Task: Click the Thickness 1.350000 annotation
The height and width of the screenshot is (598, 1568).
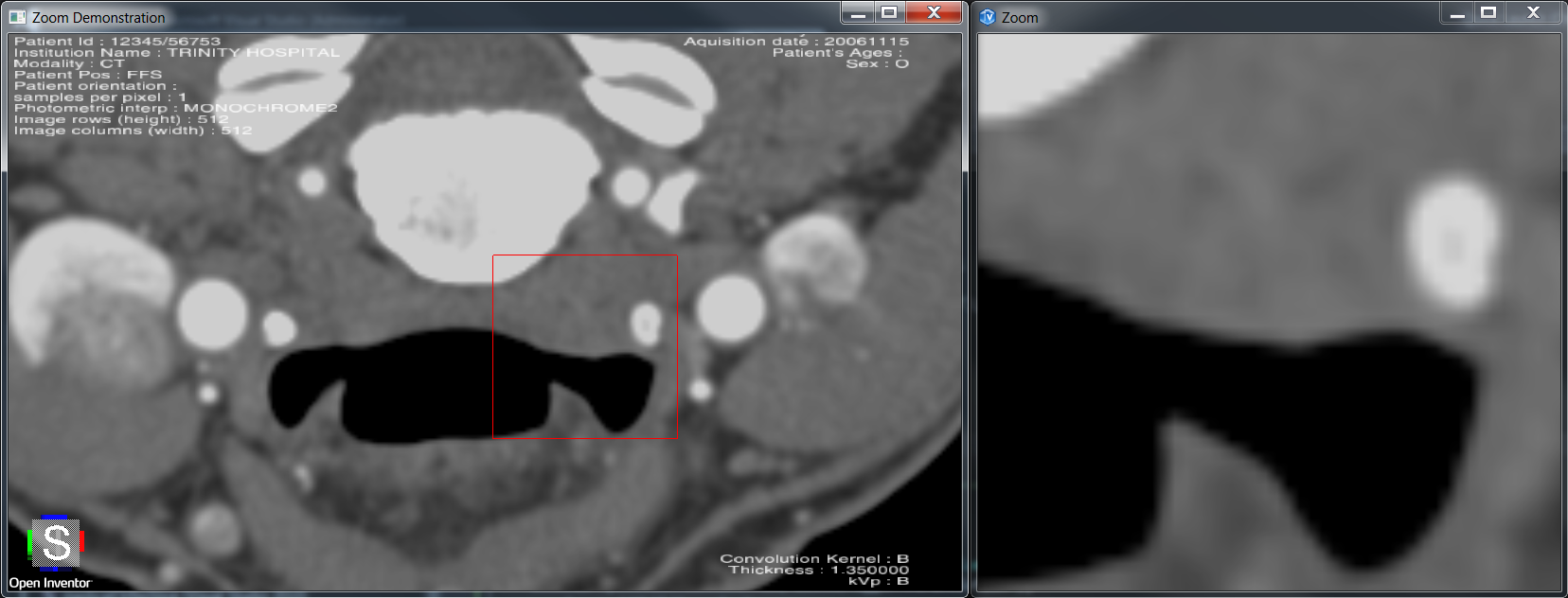Action: click(x=818, y=570)
